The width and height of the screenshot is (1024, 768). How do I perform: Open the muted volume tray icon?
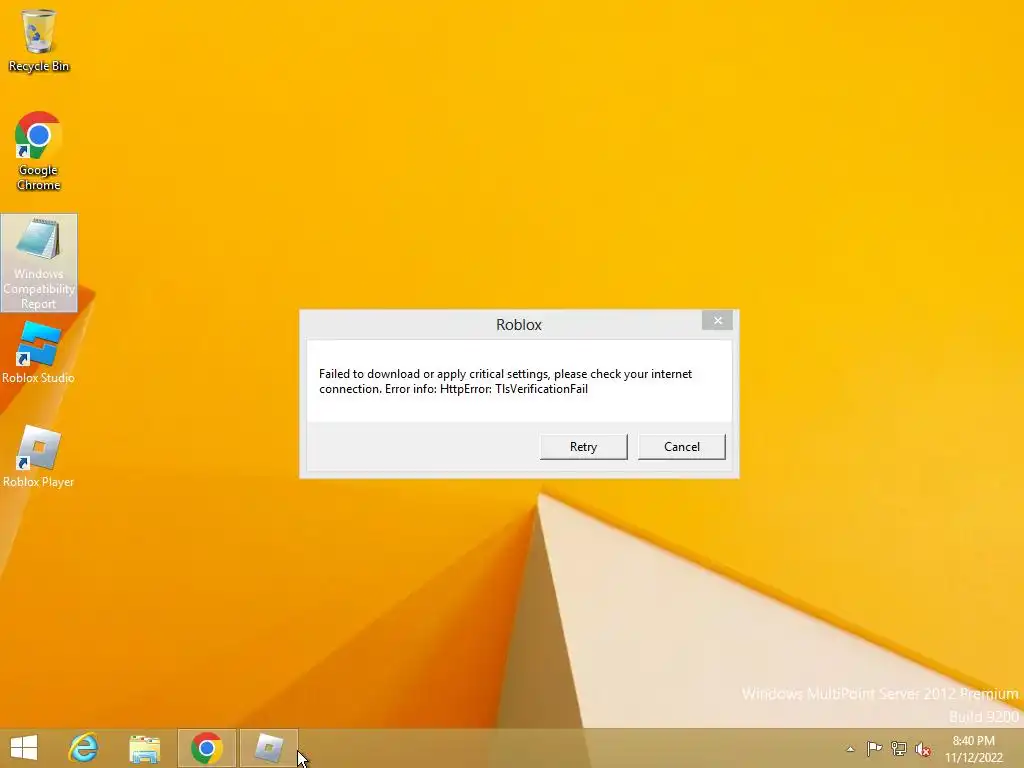click(923, 749)
